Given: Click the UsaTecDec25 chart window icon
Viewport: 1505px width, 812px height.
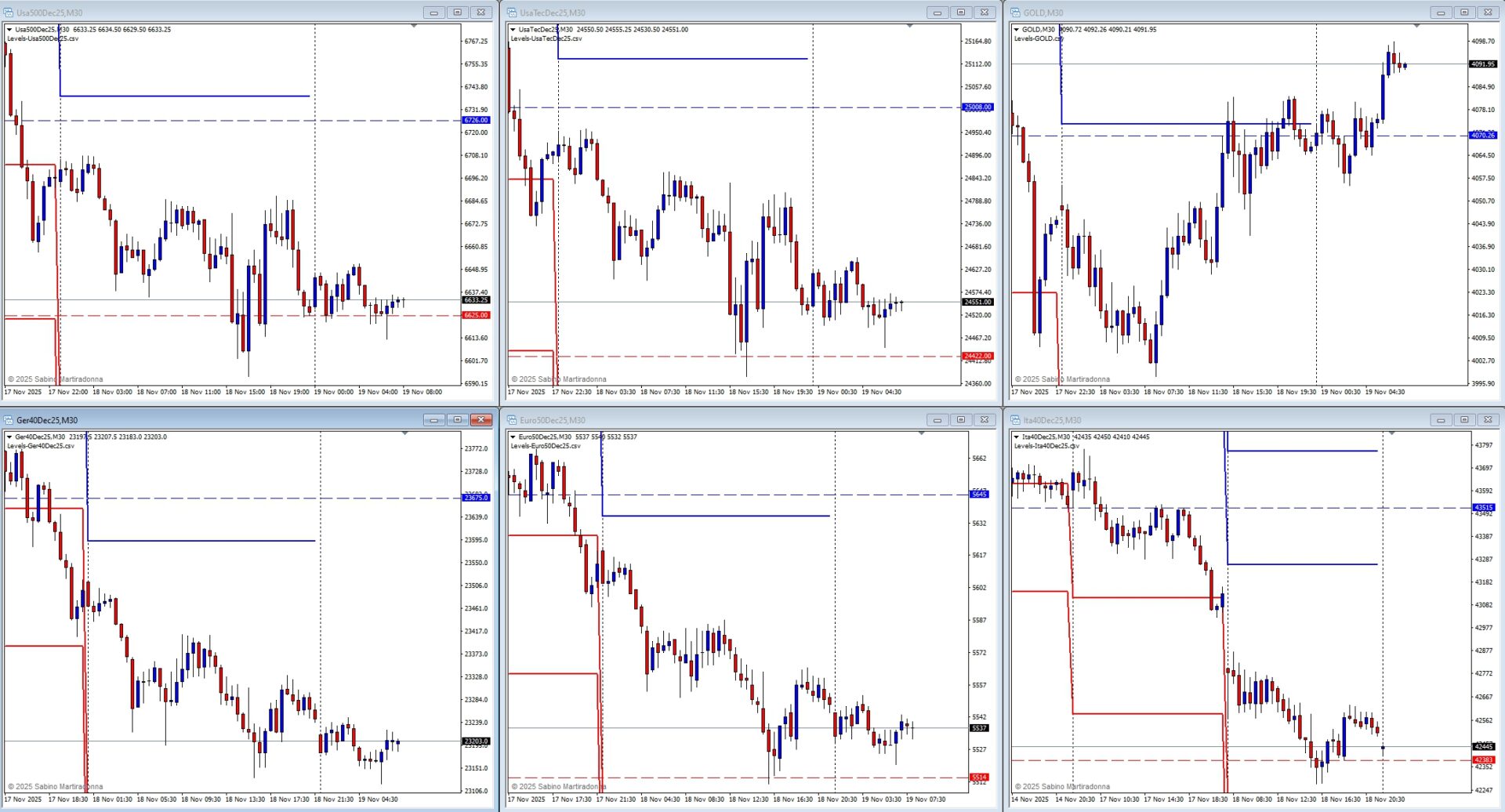Looking at the screenshot, I should [x=512, y=13].
